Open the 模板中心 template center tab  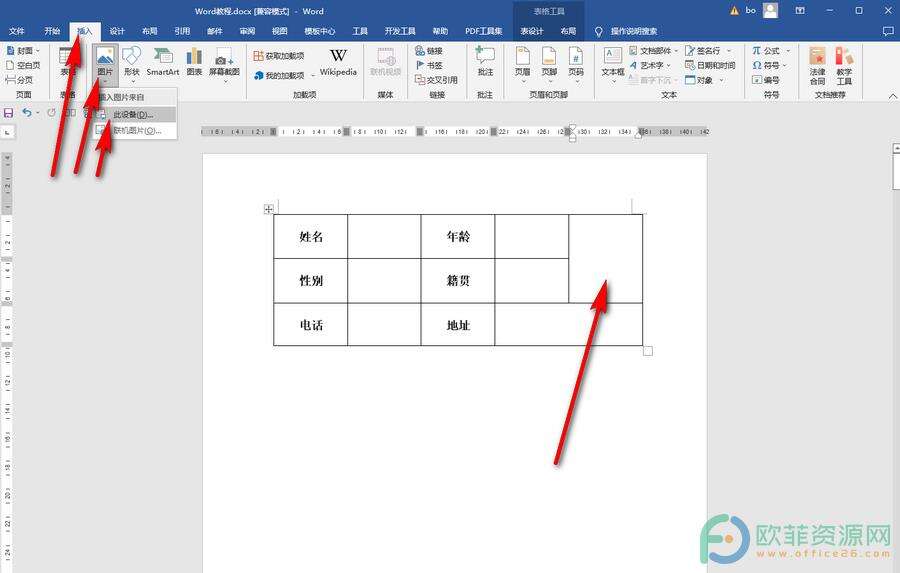(320, 31)
